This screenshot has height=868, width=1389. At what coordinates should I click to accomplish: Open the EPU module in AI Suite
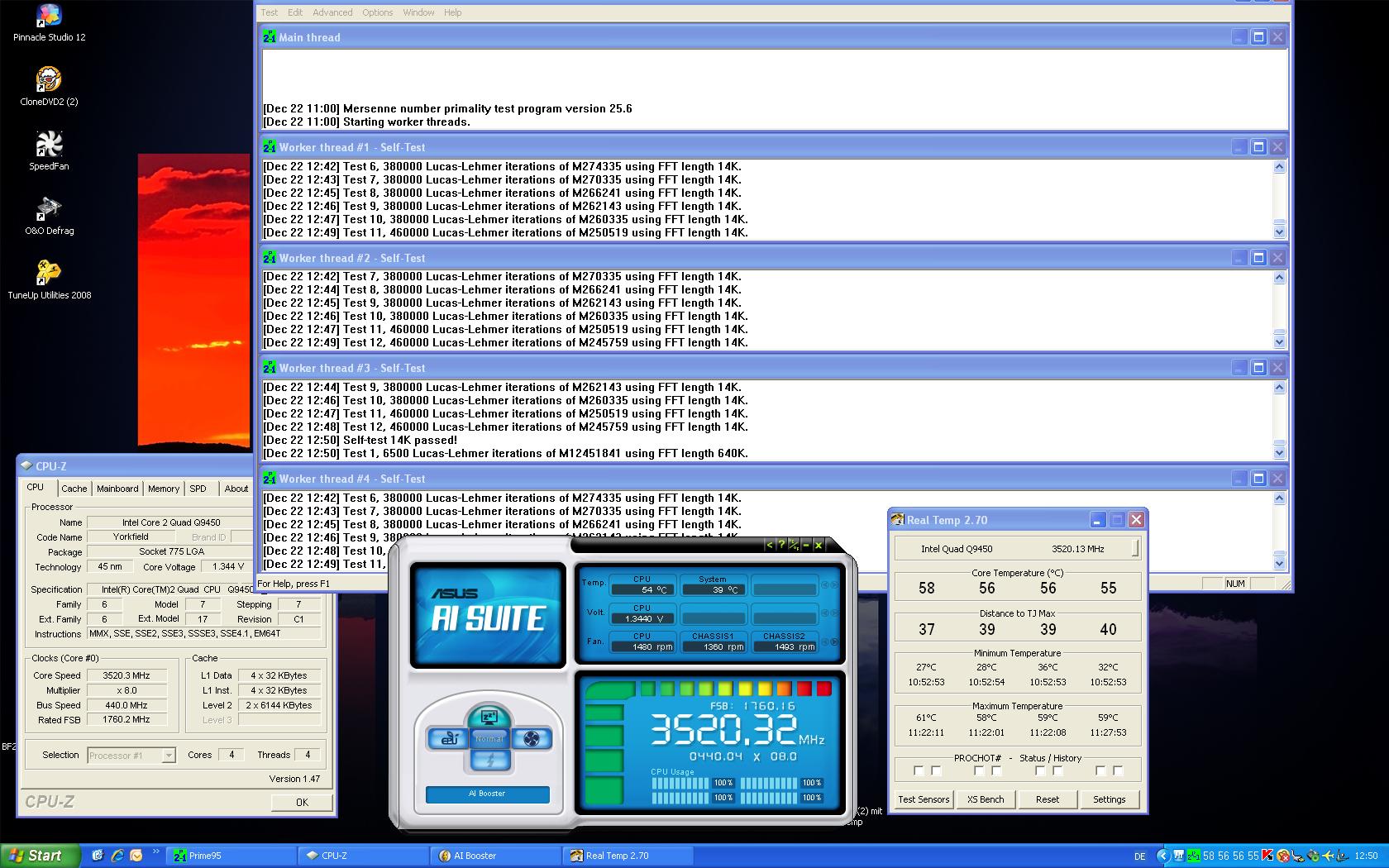pos(448,738)
